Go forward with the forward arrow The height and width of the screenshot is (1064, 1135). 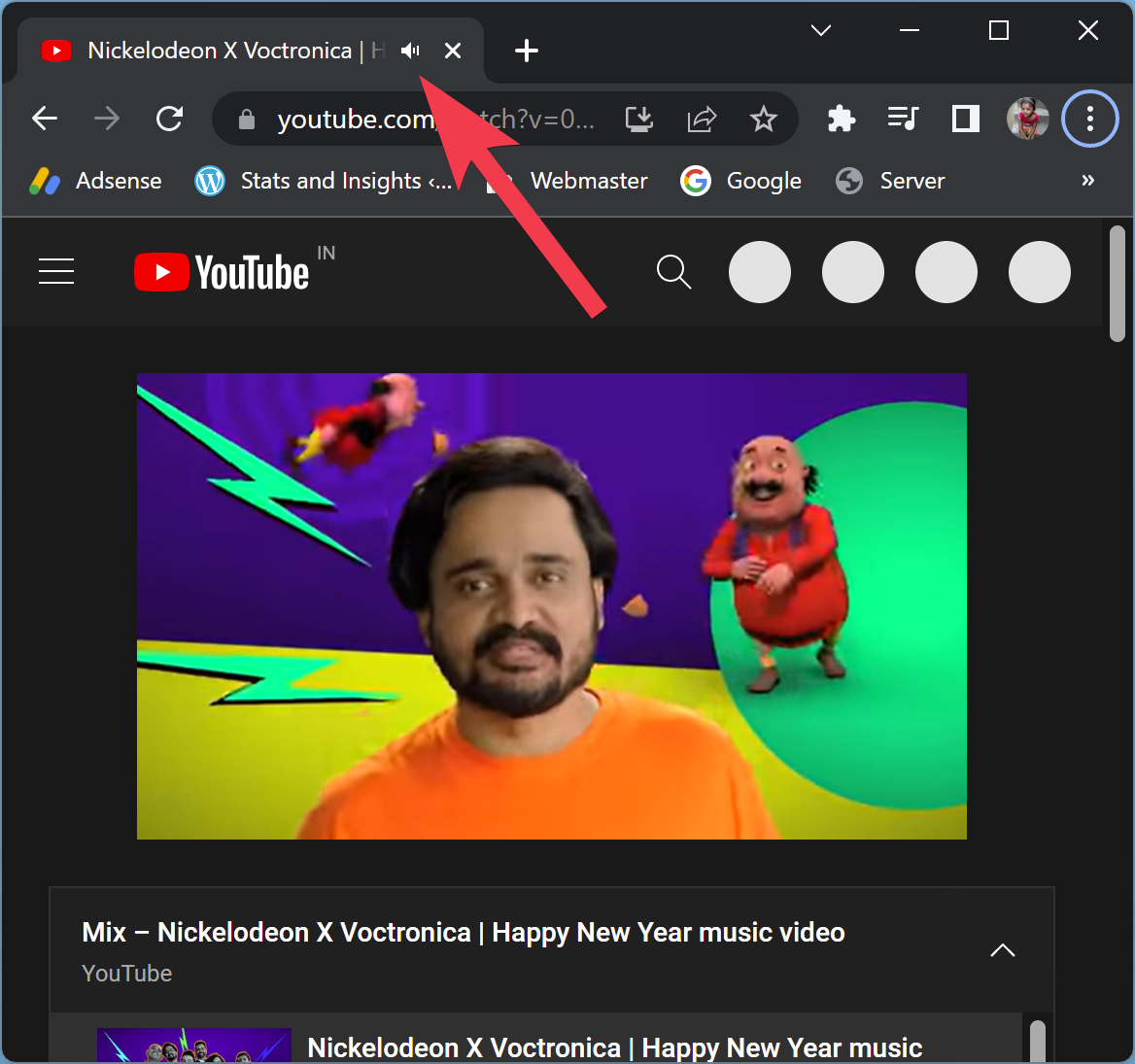[107, 119]
